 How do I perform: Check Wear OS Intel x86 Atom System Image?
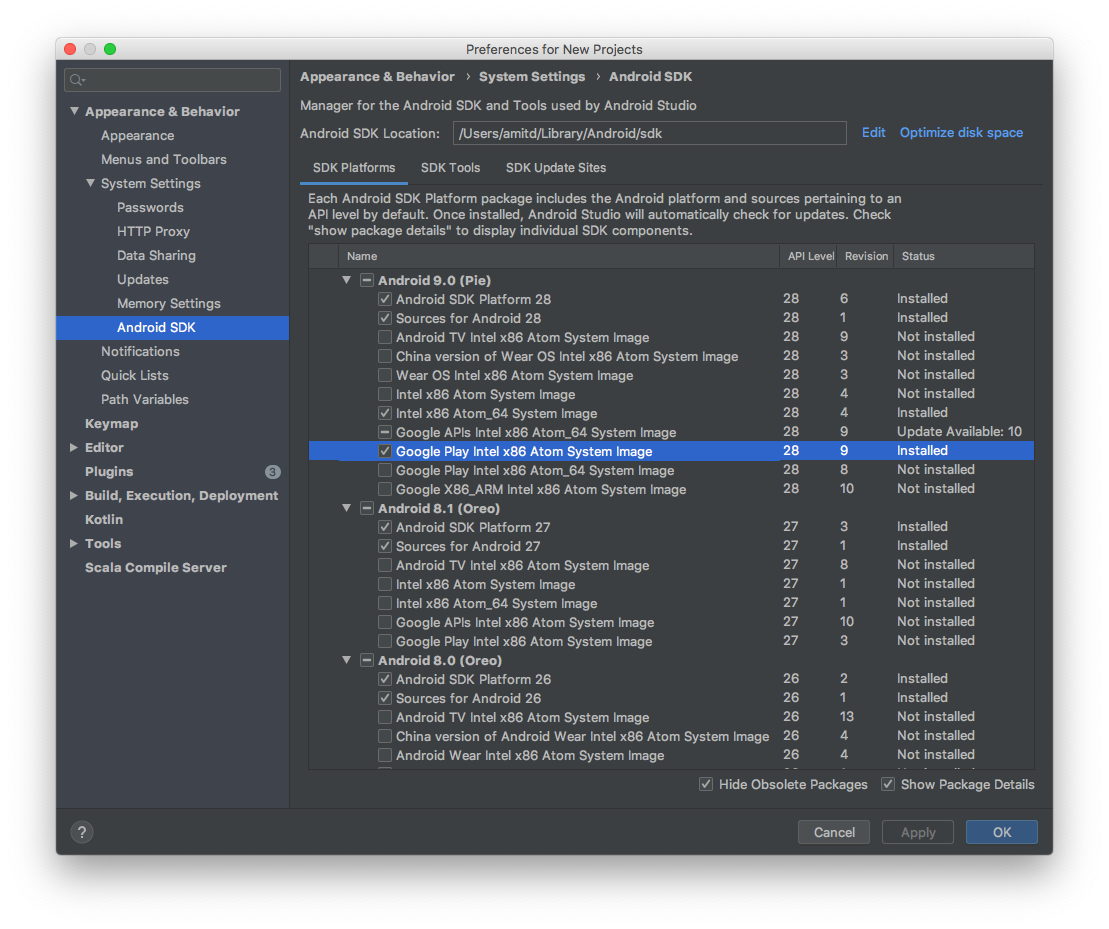click(x=385, y=375)
